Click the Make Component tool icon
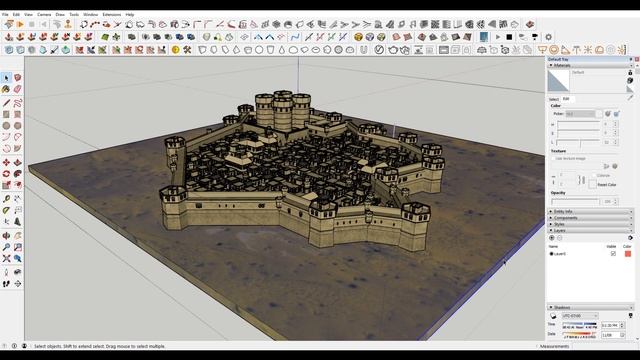Image resolution: width=640 pixels, height=360 pixels. pos(18,78)
